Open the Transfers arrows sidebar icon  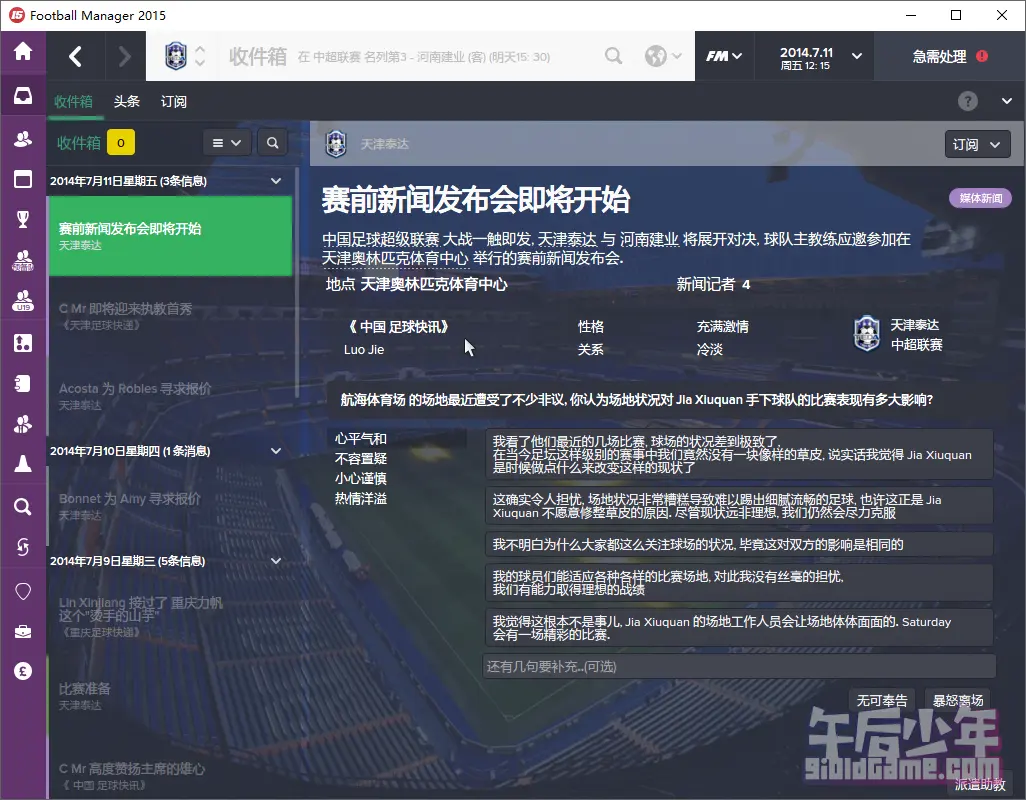click(x=23, y=546)
